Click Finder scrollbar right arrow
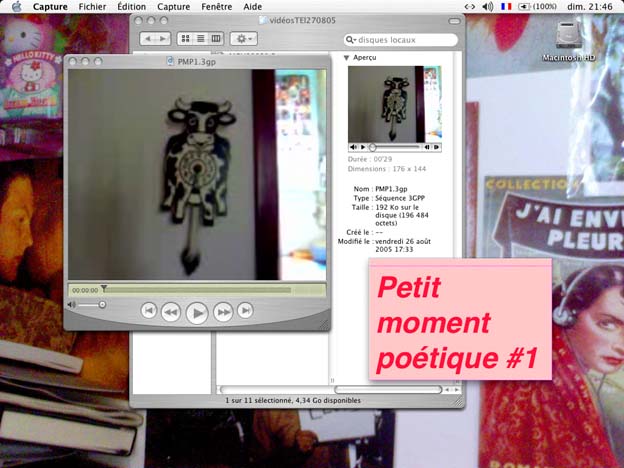This screenshot has width=624, height=468. coord(457,390)
